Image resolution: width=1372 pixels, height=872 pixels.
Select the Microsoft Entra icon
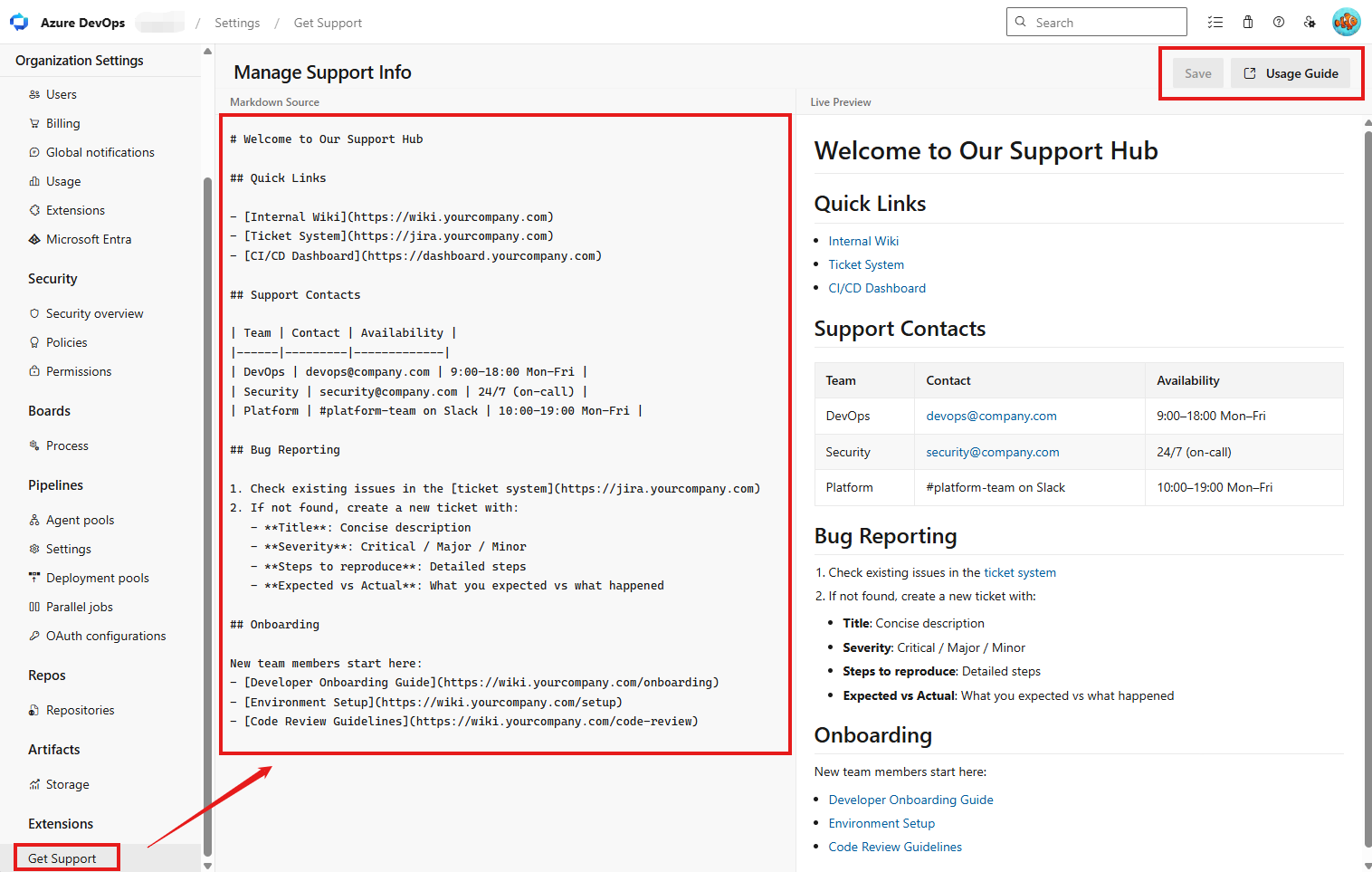tap(34, 239)
